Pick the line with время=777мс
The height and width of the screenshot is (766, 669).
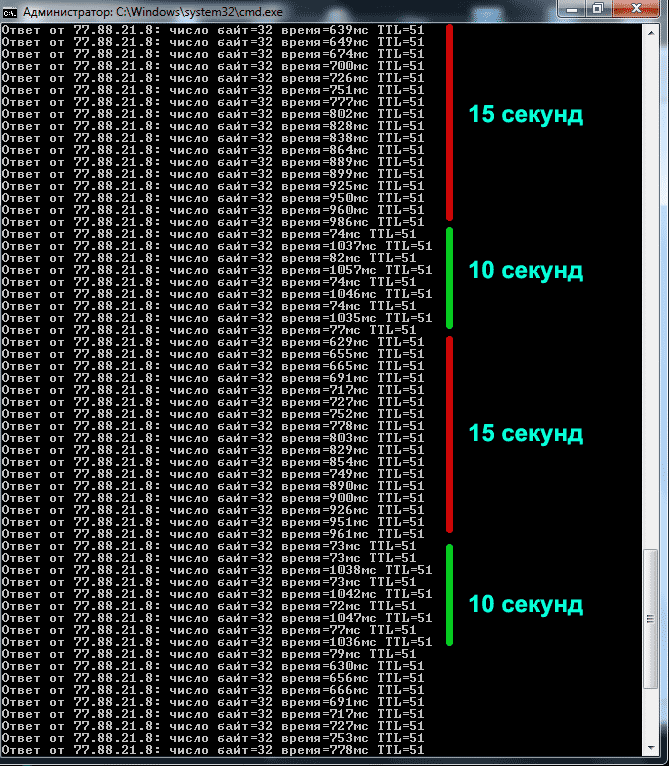213,102
